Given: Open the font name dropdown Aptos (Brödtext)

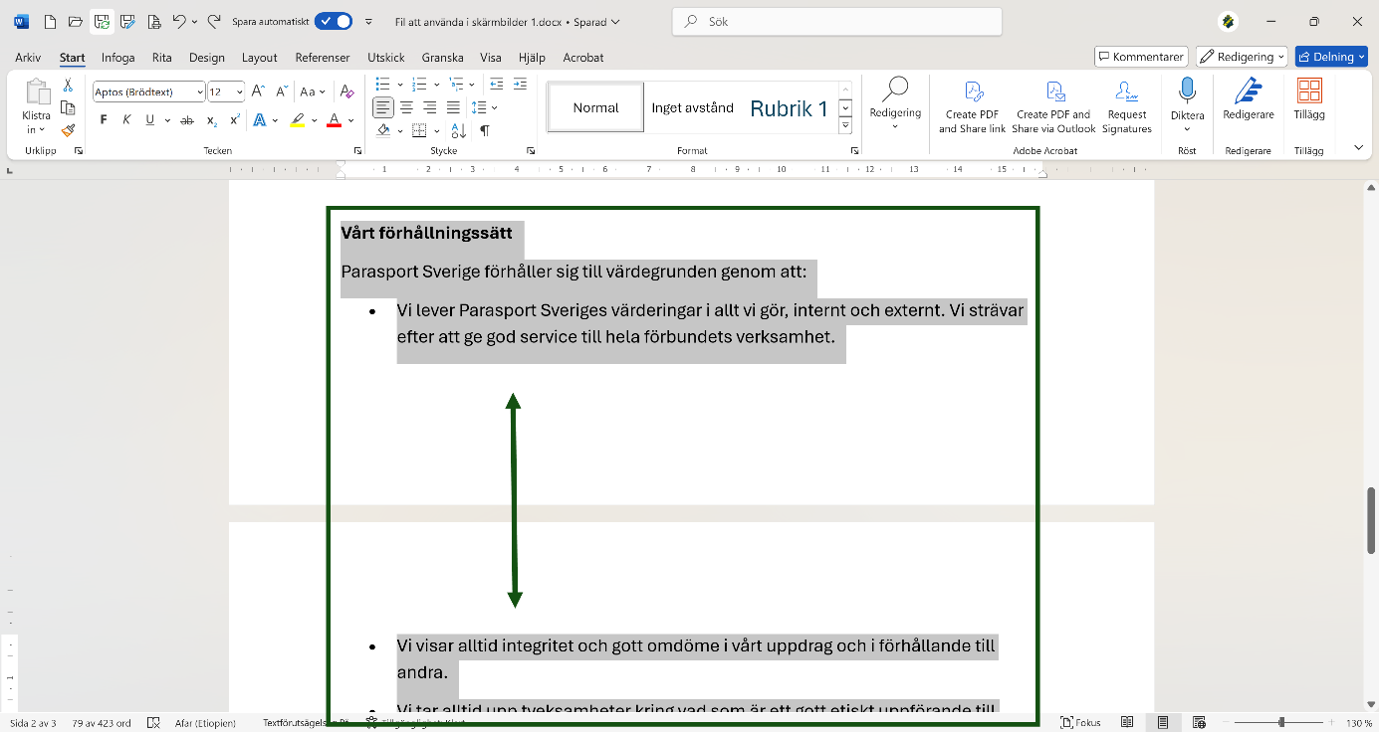Looking at the screenshot, I should click(200, 92).
